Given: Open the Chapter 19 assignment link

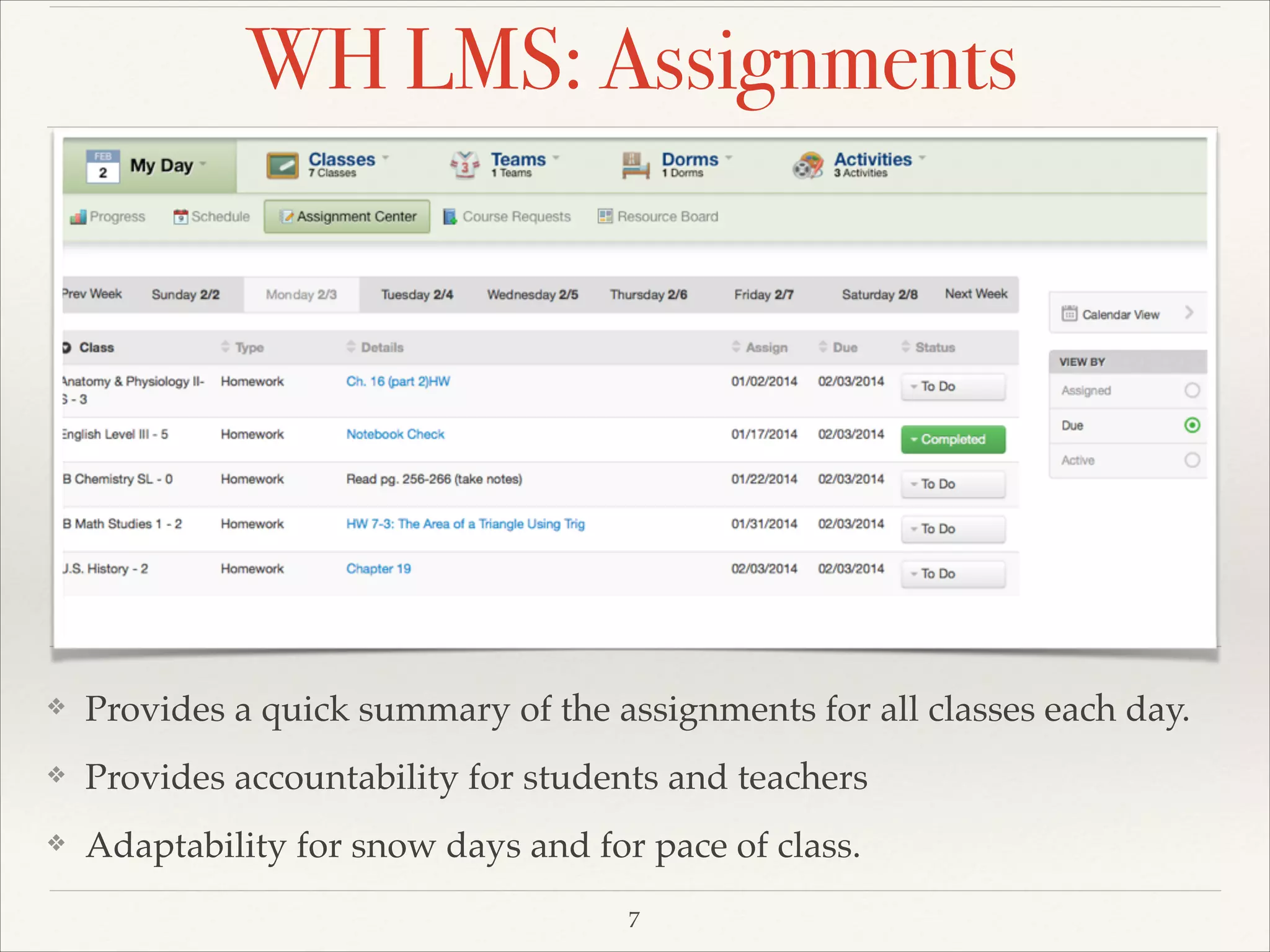Looking at the screenshot, I should (379, 569).
